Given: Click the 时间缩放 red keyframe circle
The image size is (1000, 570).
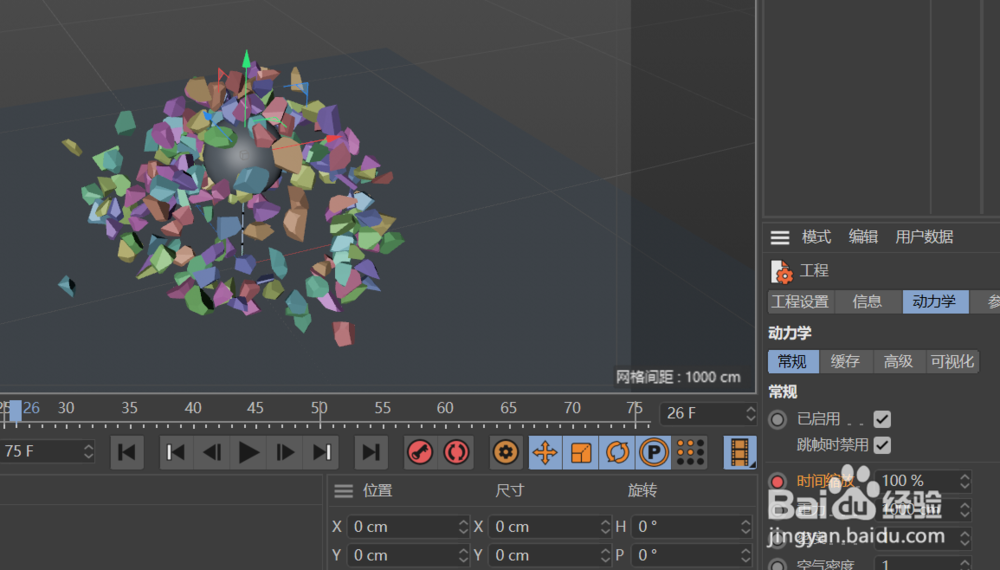Looking at the screenshot, I should click(777, 481).
